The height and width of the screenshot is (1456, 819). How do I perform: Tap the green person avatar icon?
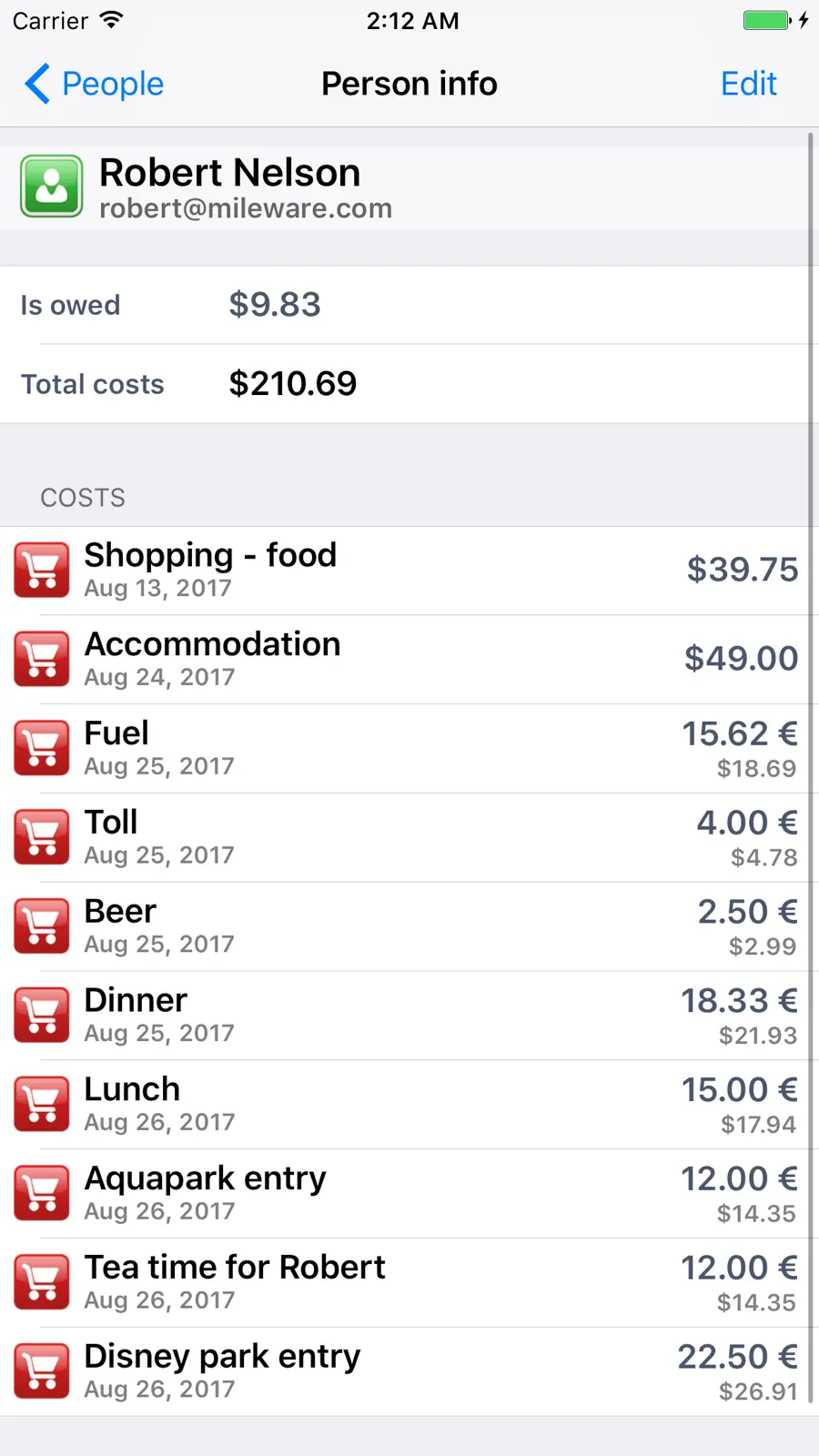[52, 187]
